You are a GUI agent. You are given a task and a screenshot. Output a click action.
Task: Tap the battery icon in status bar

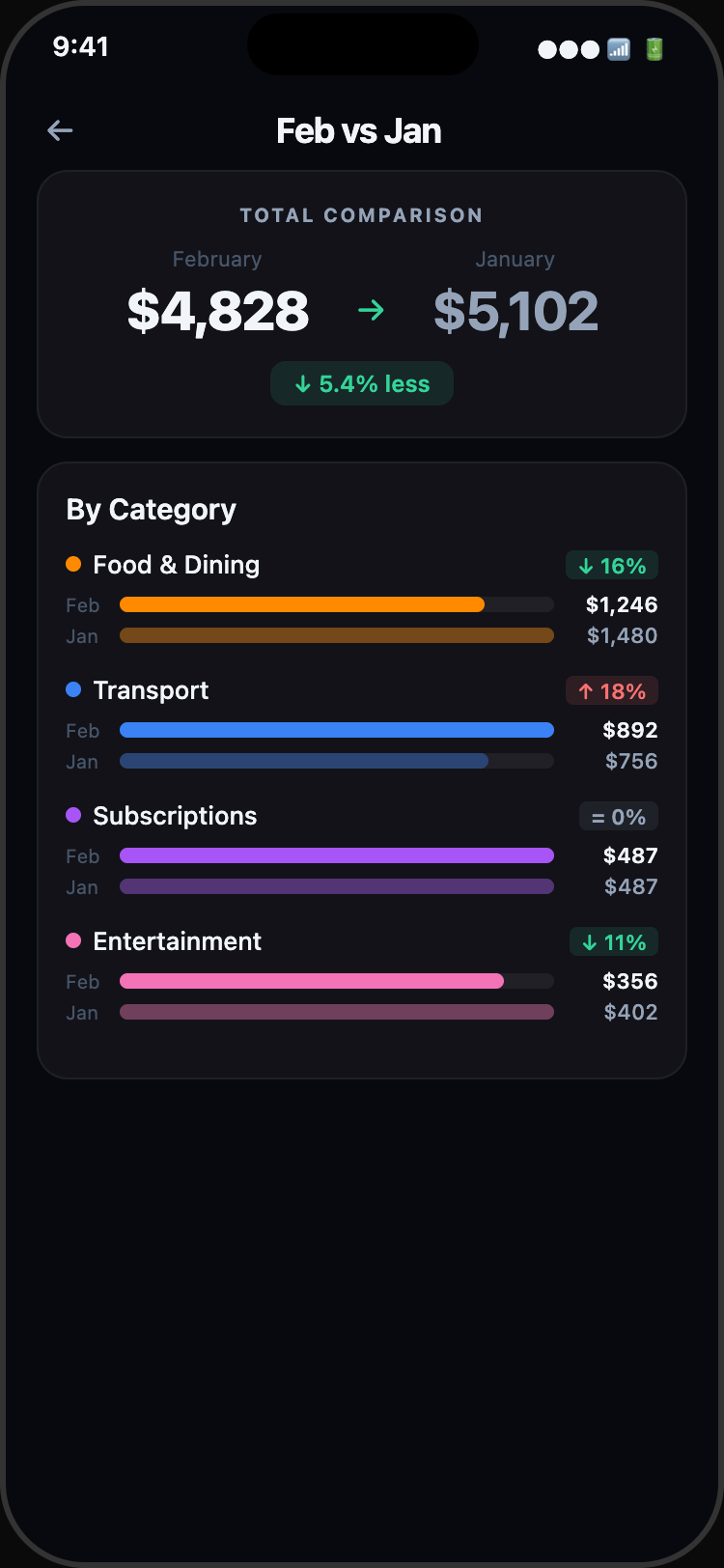pyautogui.click(x=654, y=49)
